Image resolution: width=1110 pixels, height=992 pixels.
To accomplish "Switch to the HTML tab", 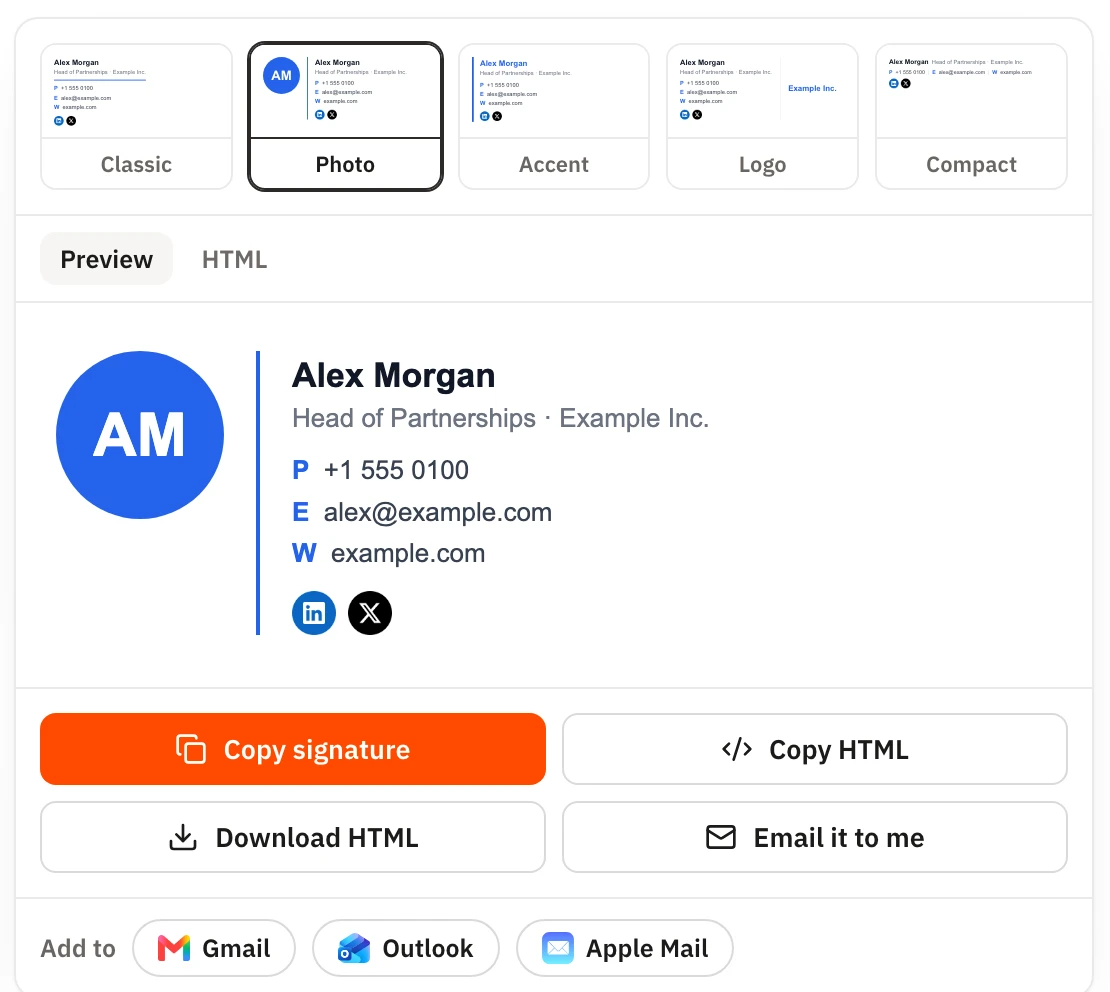I will tap(234, 259).
